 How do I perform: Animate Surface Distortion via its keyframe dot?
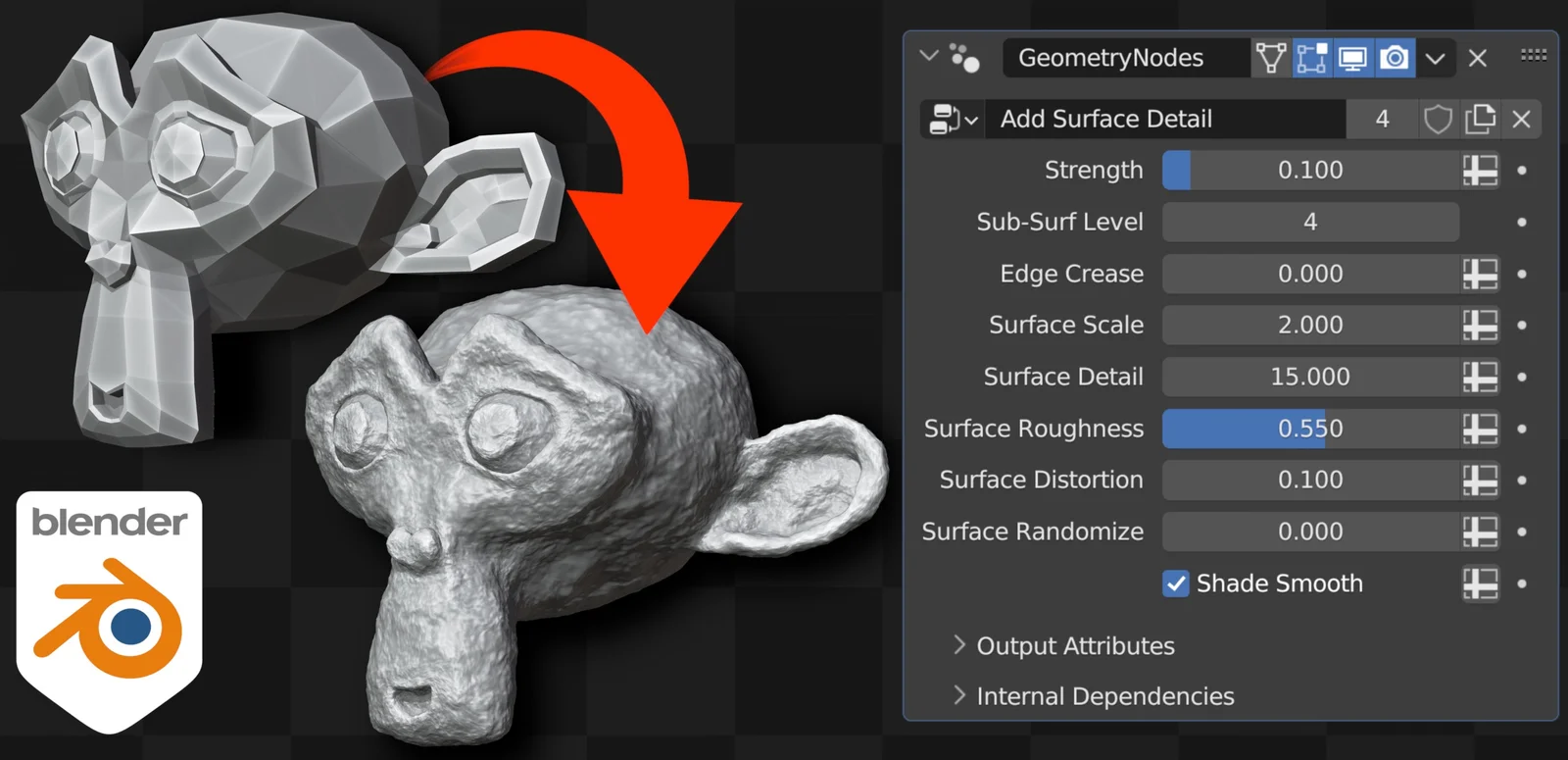(x=1522, y=481)
